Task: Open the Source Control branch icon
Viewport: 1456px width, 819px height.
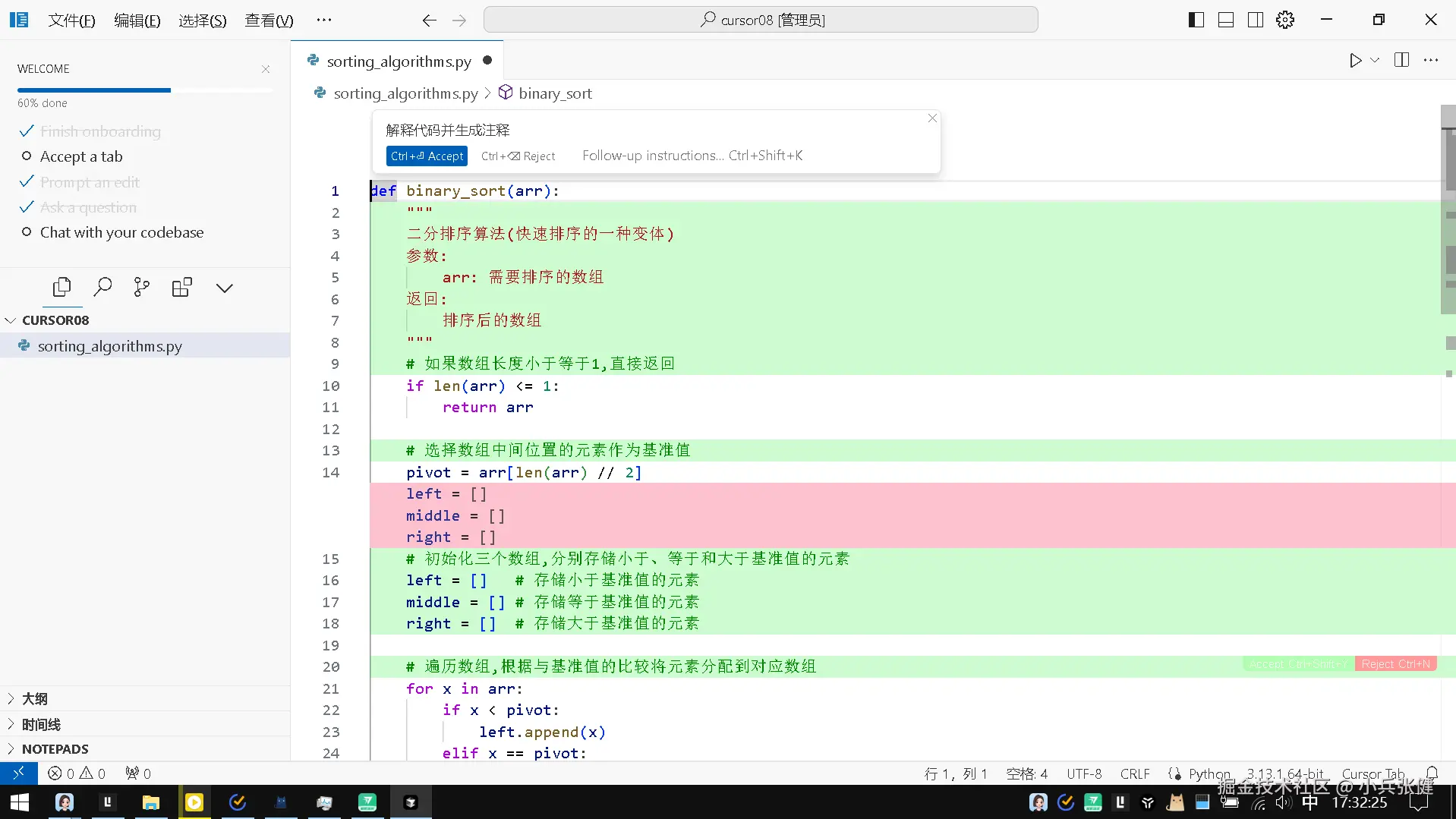Action: point(142,287)
